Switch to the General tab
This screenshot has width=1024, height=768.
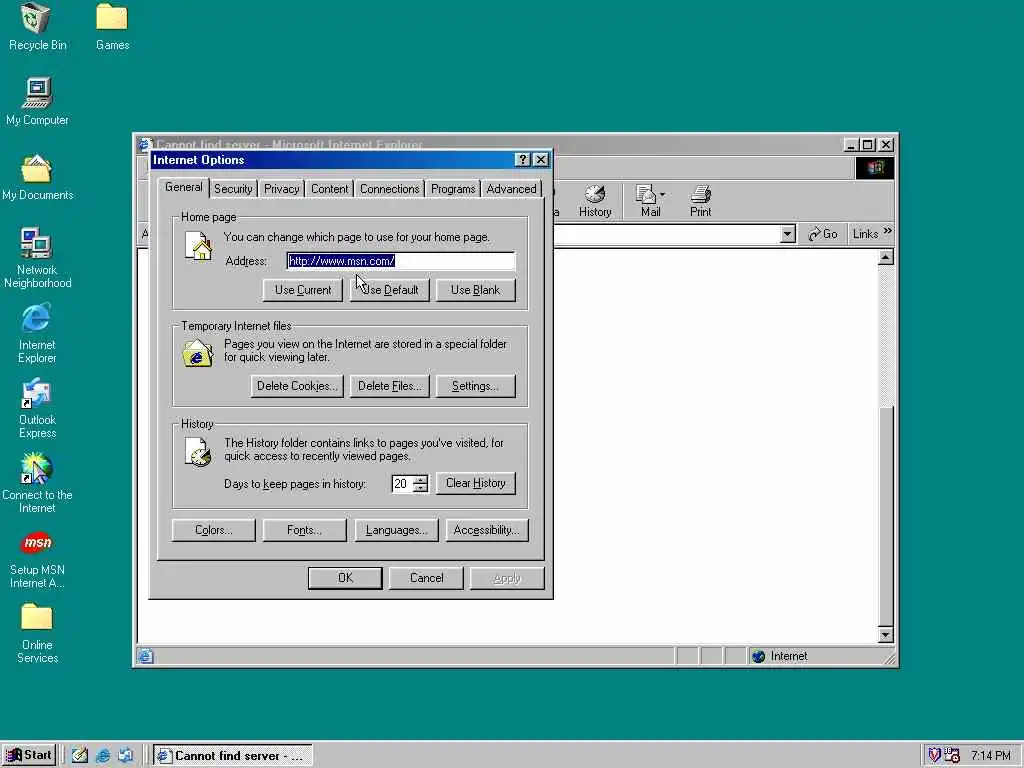click(184, 187)
